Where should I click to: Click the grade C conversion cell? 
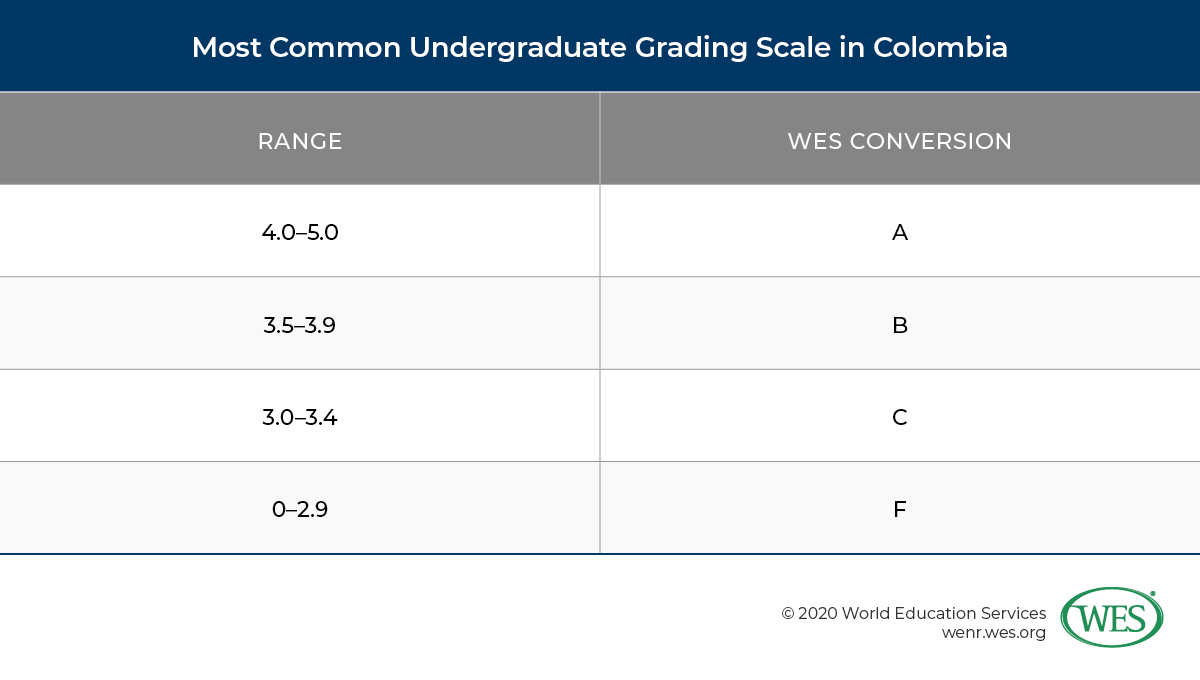tap(899, 417)
